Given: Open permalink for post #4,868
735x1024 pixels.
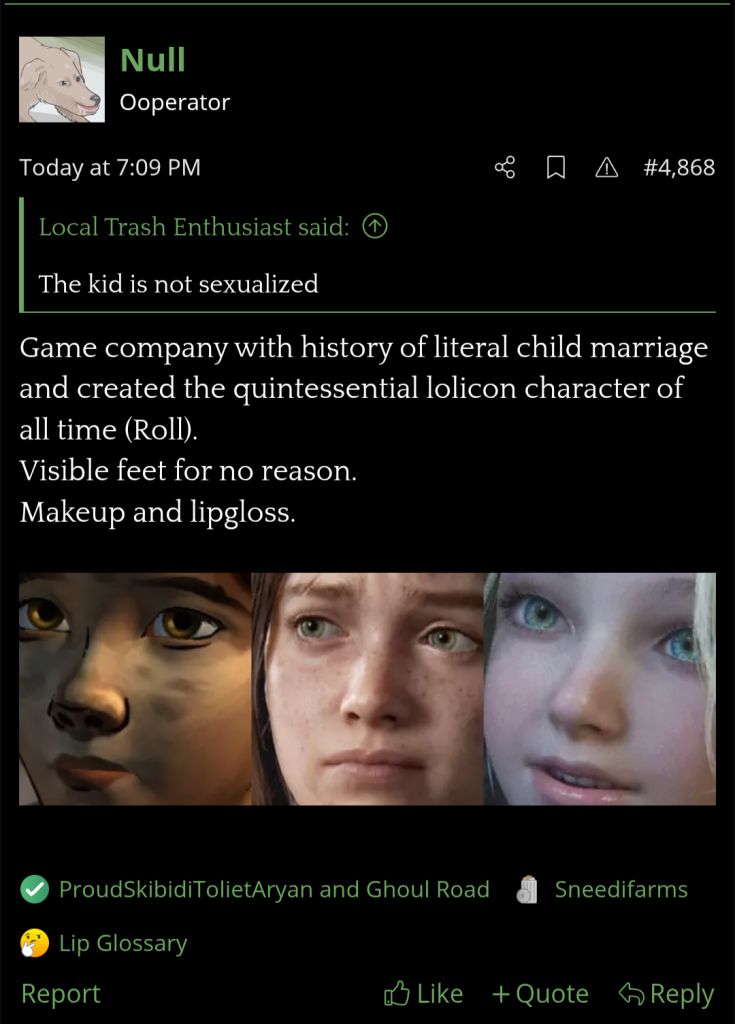Looking at the screenshot, I should (679, 168).
